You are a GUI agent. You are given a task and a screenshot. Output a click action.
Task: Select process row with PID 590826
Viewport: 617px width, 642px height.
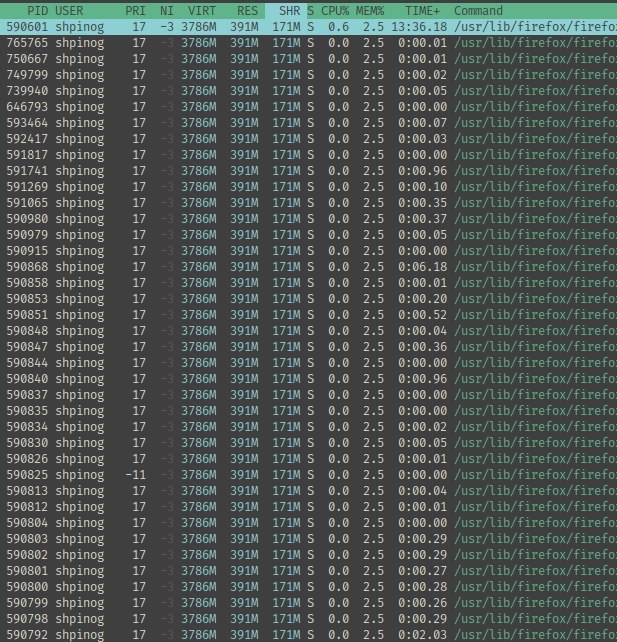point(308,458)
